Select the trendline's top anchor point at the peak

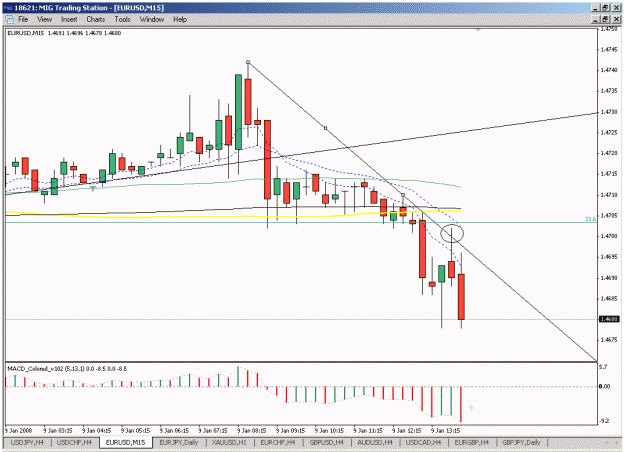pyautogui.click(x=248, y=62)
